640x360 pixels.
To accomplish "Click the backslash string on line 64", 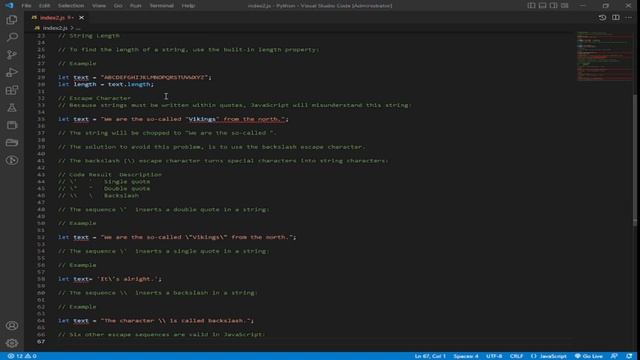I will coord(176,320).
